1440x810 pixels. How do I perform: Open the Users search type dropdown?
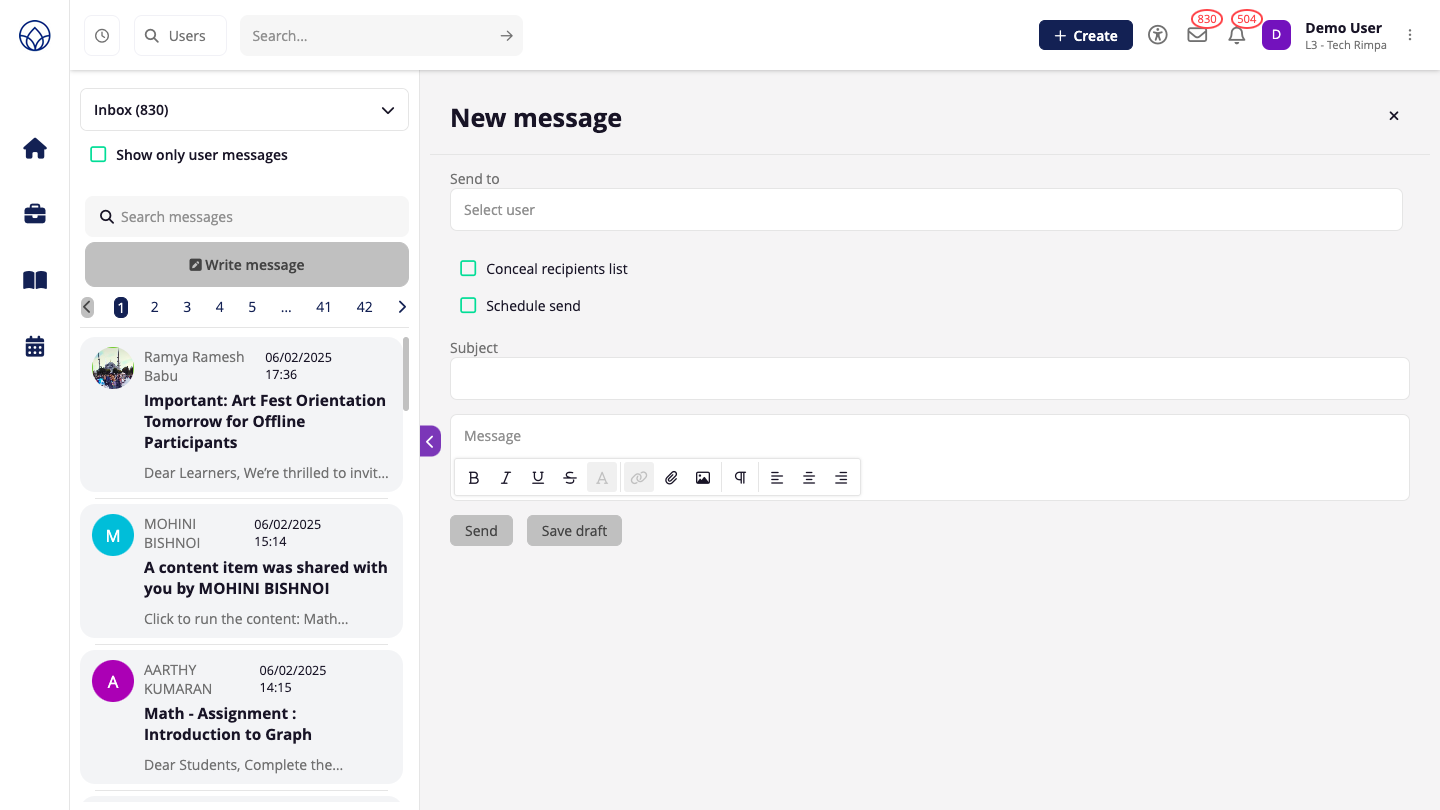click(180, 36)
